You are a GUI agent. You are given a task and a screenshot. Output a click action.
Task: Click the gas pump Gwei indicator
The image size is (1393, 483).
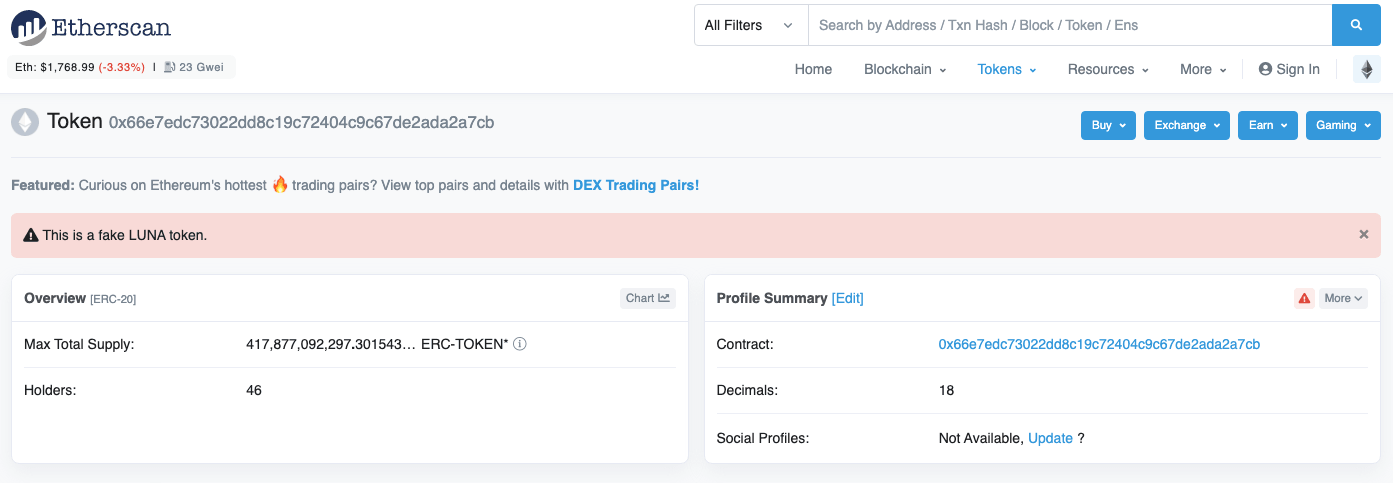[193, 67]
